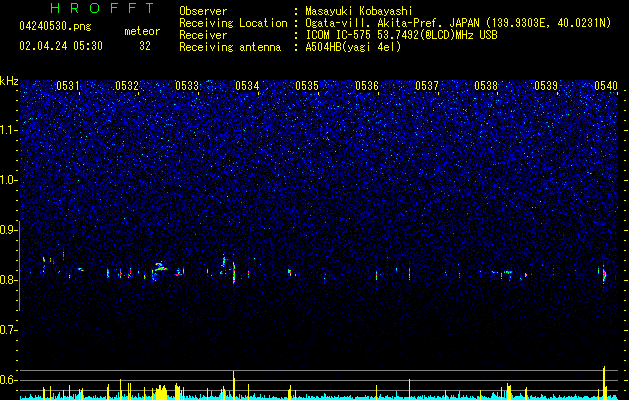629x400 pixels.
Task: Click the Ogata-vill. Akita-Pref. JAPAN location text
Action: pyautogui.click(x=458, y=23)
